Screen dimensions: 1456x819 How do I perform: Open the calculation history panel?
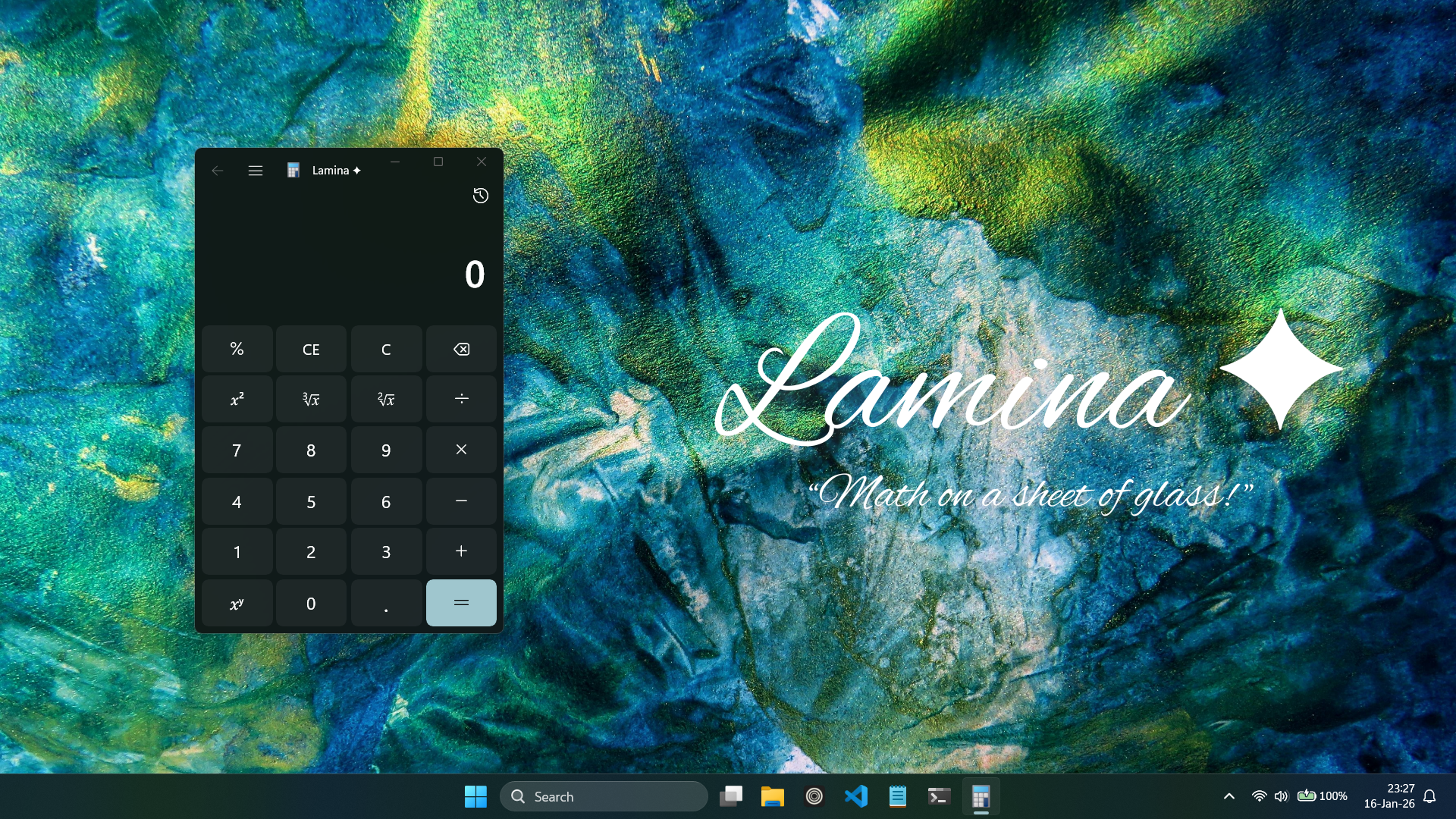coord(481,196)
